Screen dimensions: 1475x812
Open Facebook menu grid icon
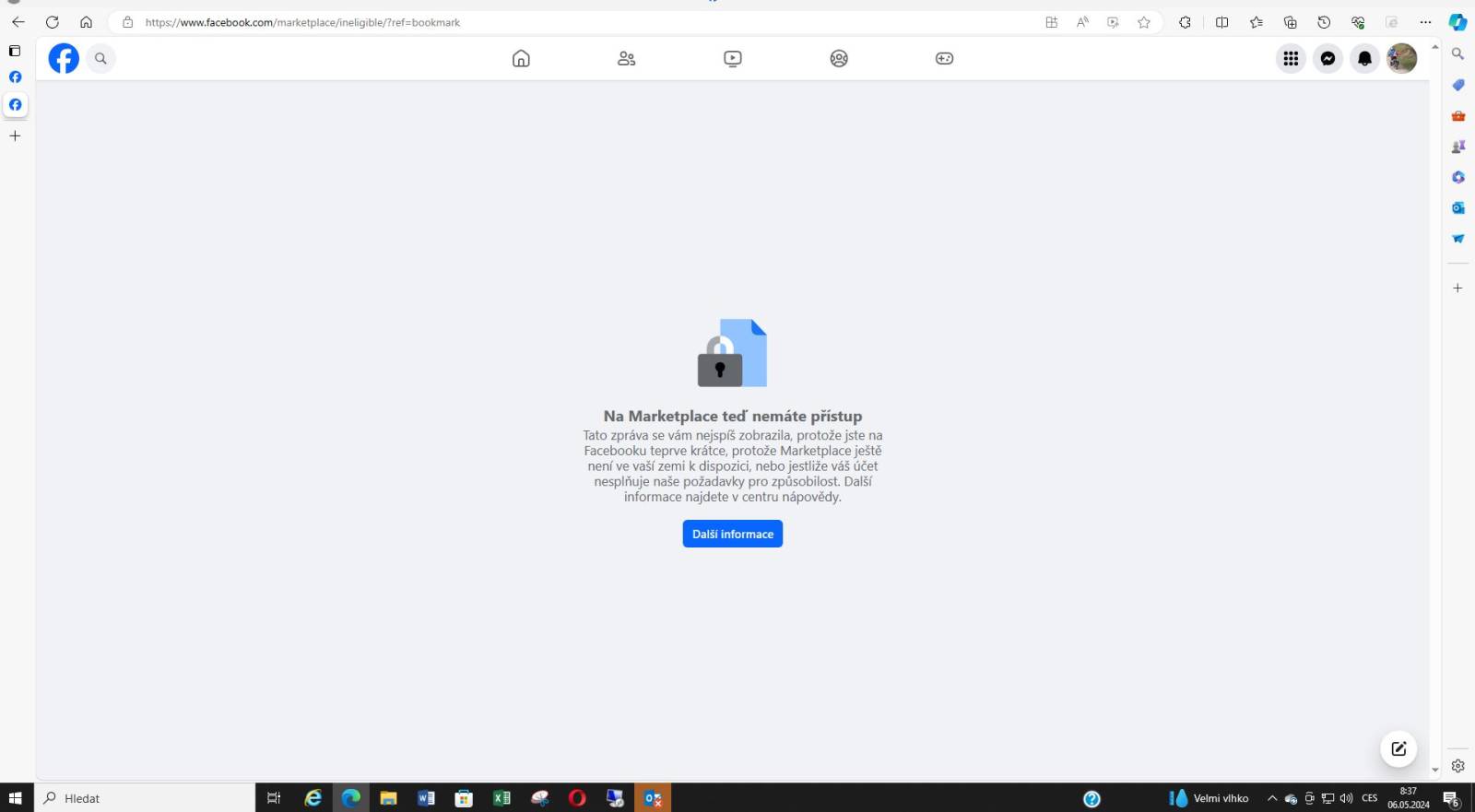[x=1291, y=58]
